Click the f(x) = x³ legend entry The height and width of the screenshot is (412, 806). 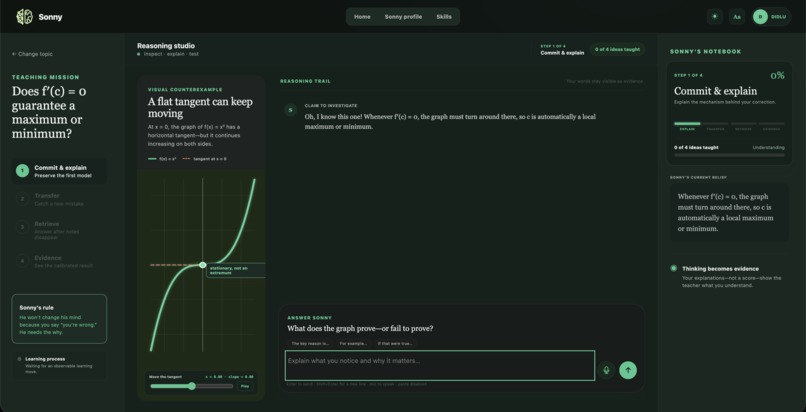(162, 159)
